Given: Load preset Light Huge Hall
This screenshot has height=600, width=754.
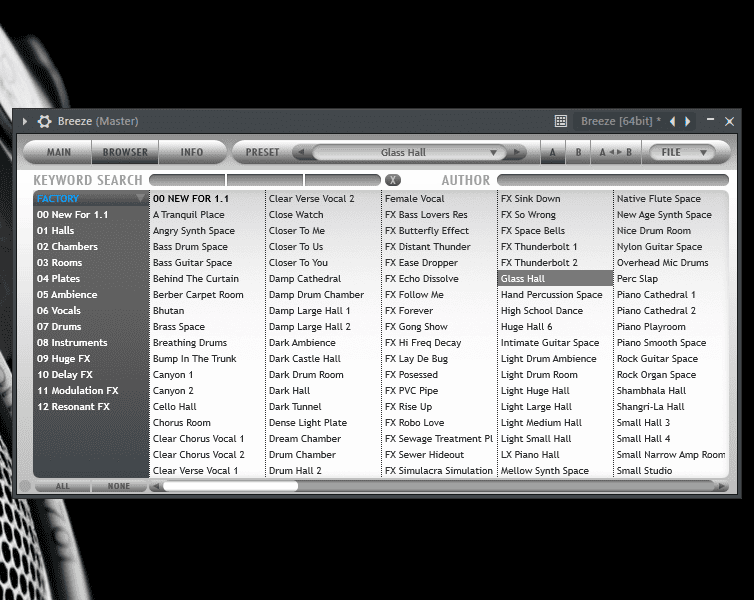Looking at the screenshot, I should (x=535, y=391).
